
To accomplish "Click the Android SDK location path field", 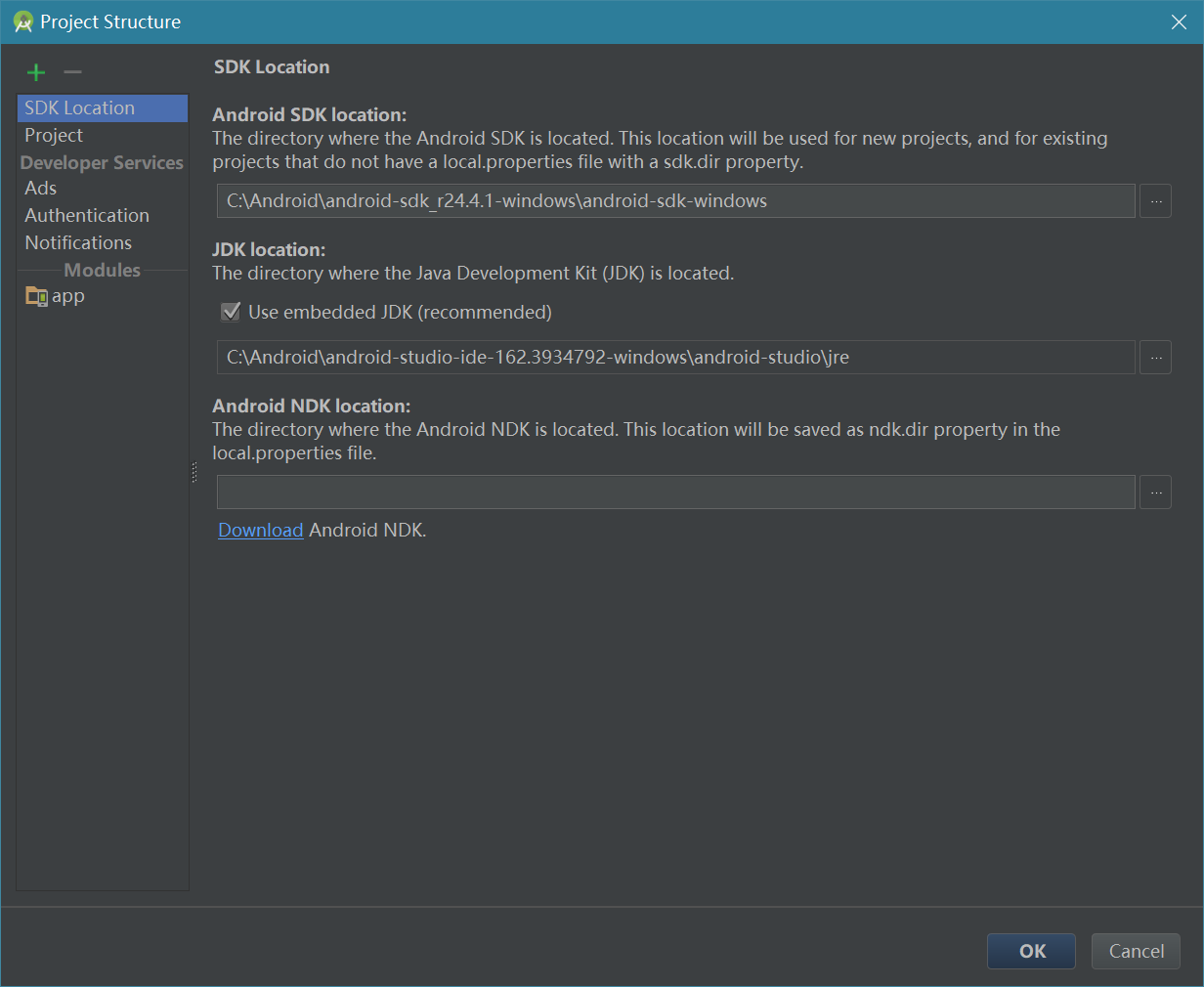I will coord(675,201).
